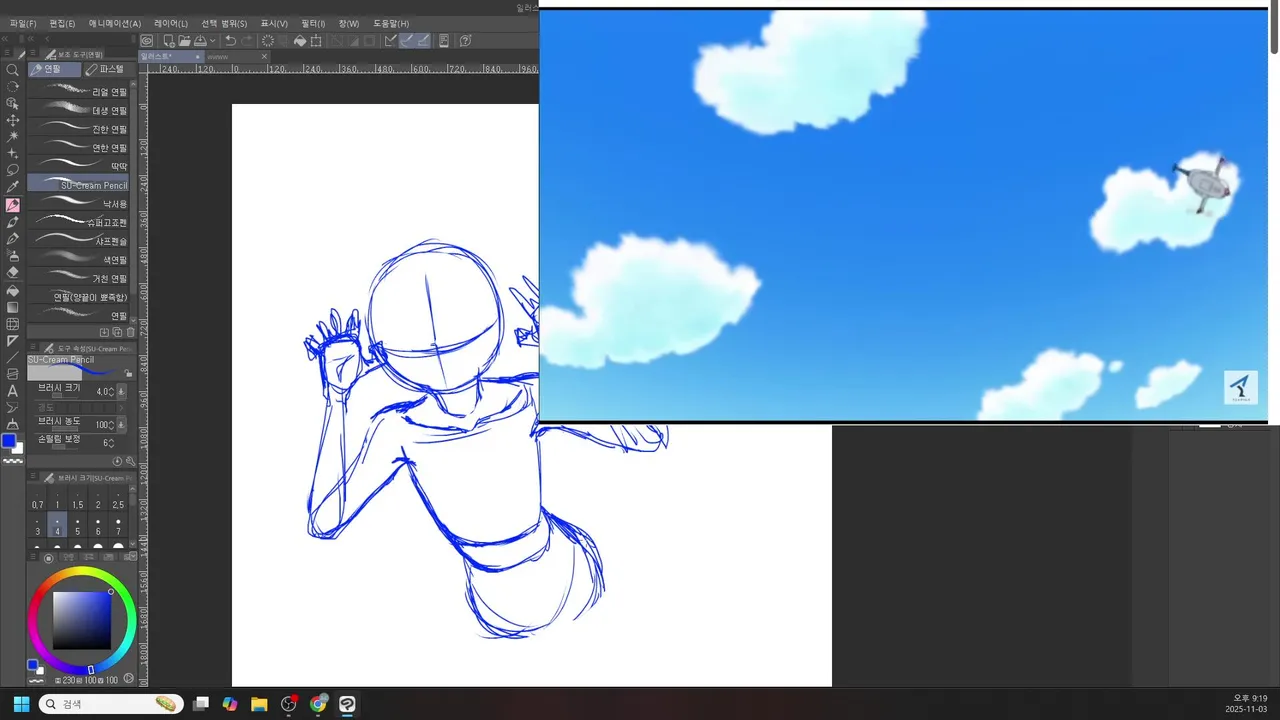Increase or decrease the brush size stepper
1280x720 pixels.
(111, 392)
